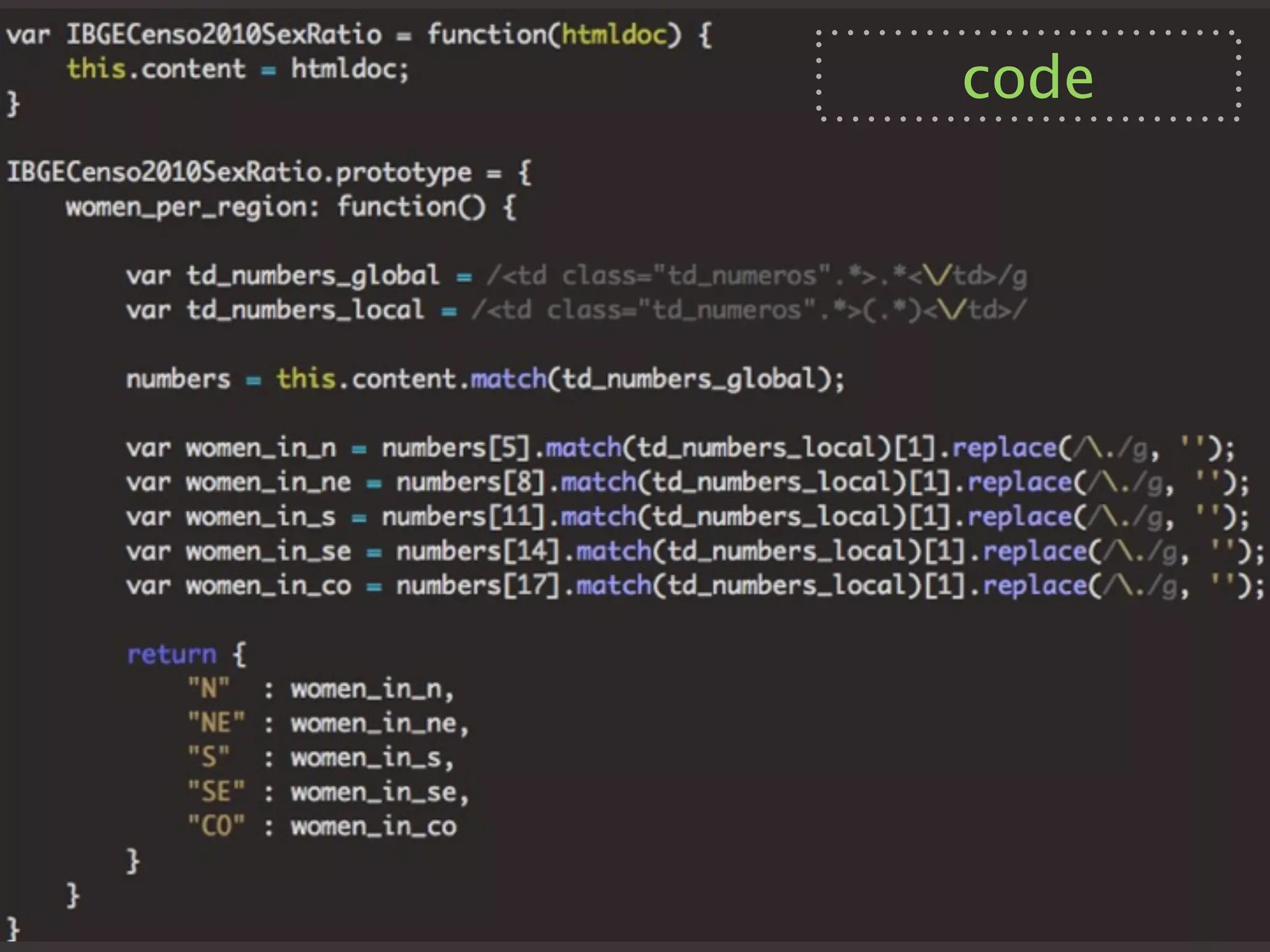The height and width of the screenshot is (952, 1270).
Task: Click 'women_in_ne,' value in return object
Action: (x=380, y=724)
